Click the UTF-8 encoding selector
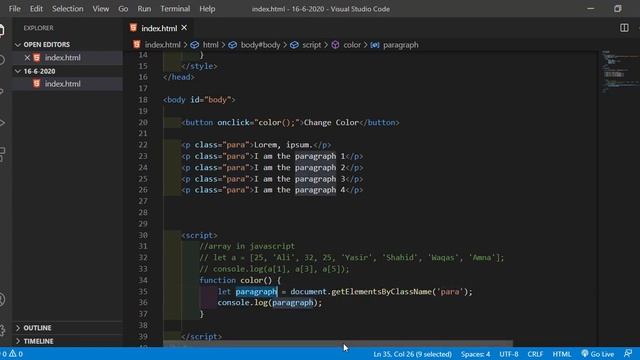This screenshot has width=640, height=360. click(509, 354)
